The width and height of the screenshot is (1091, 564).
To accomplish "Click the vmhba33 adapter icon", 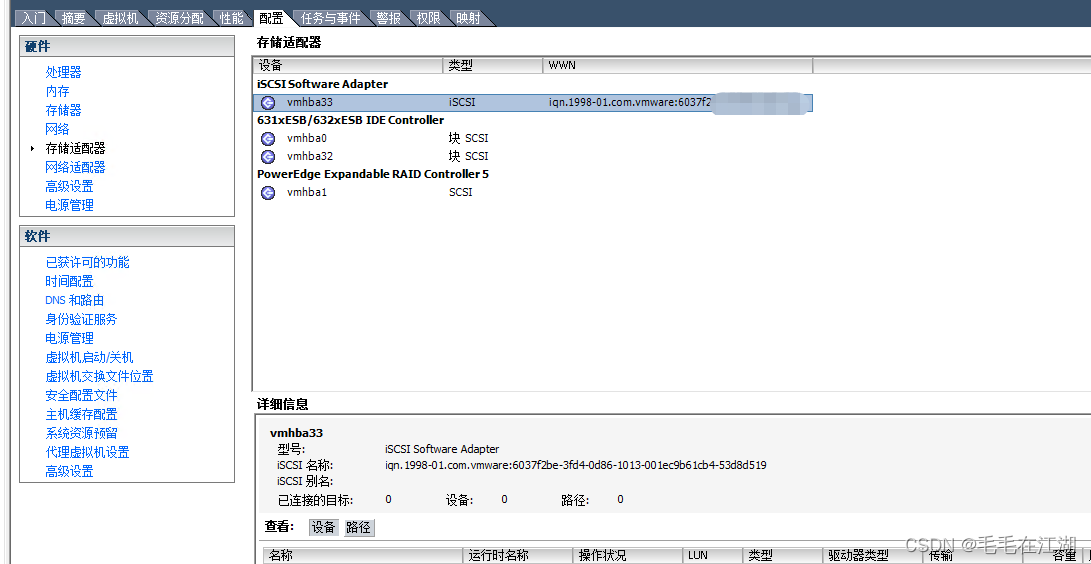I will (x=268, y=103).
